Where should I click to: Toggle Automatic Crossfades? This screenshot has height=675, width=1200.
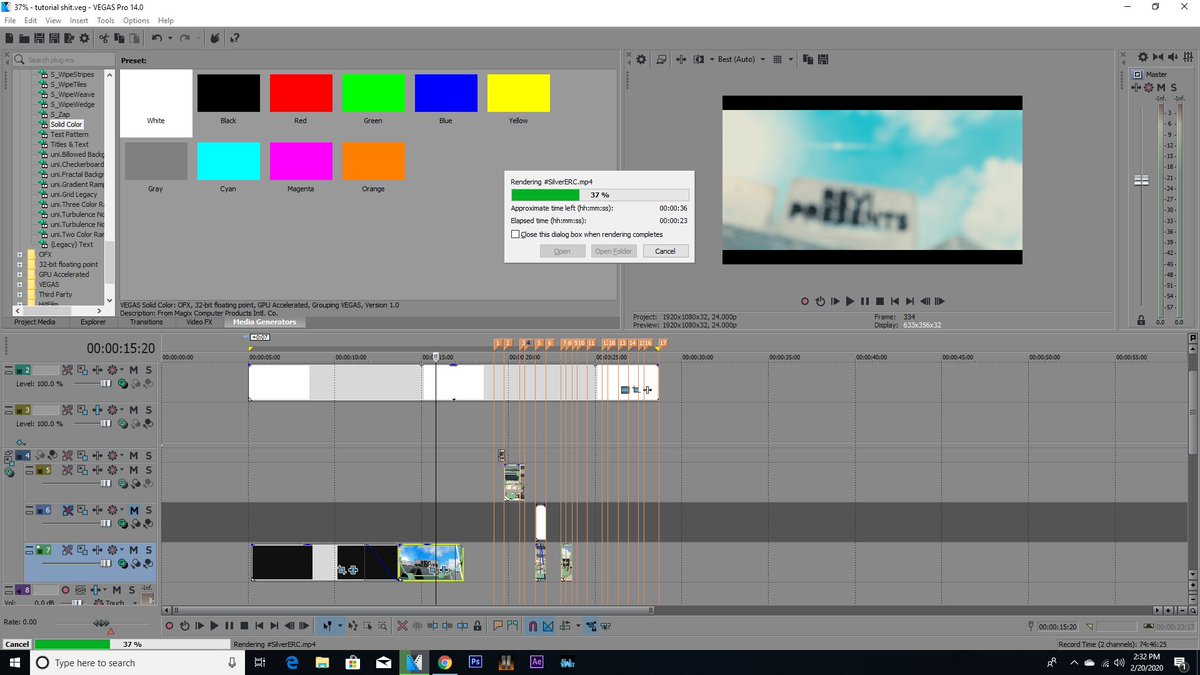click(x=548, y=626)
